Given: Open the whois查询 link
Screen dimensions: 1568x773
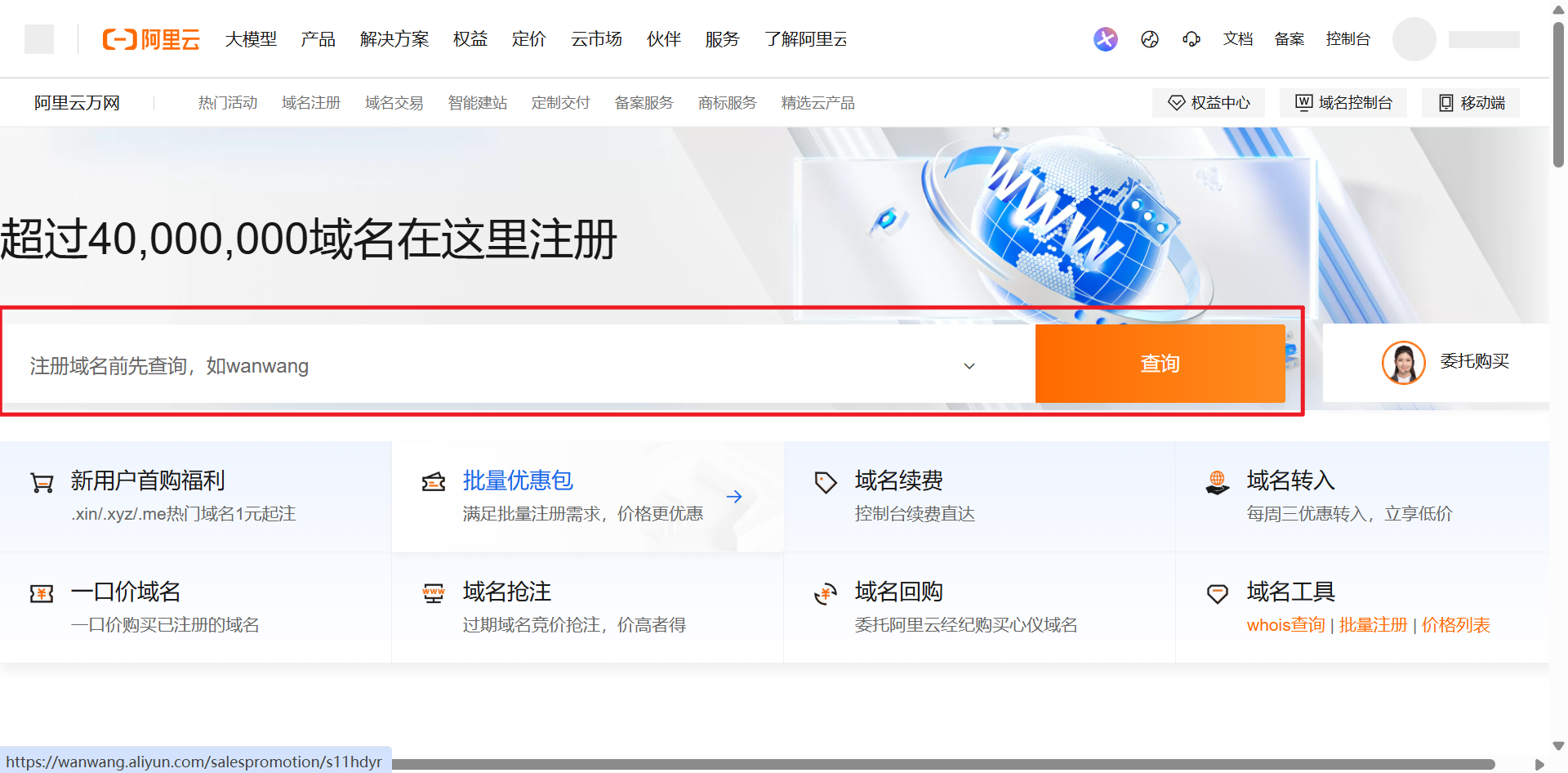Looking at the screenshot, I should pos(1286,625).
